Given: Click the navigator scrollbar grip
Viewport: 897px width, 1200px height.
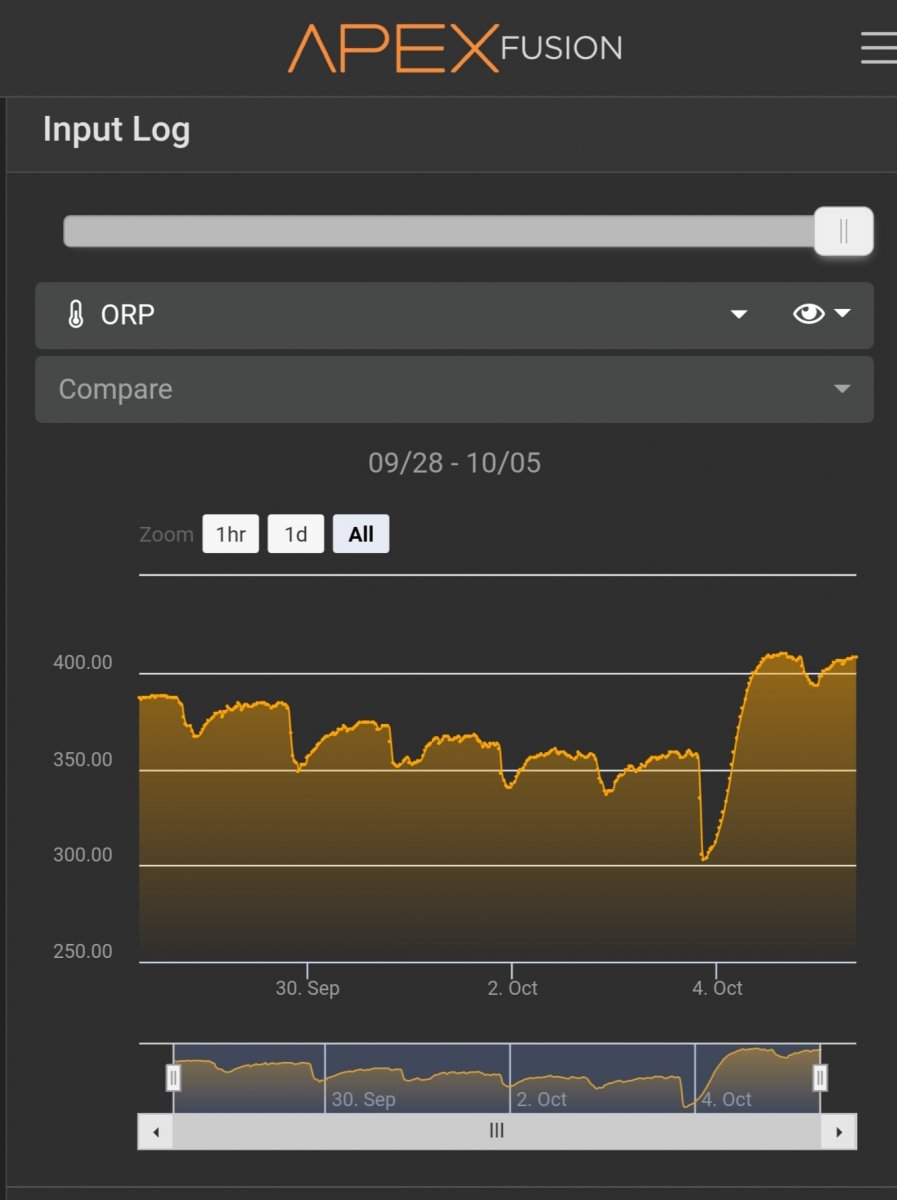Looking at the screenshot, I should pos(497,1132).
